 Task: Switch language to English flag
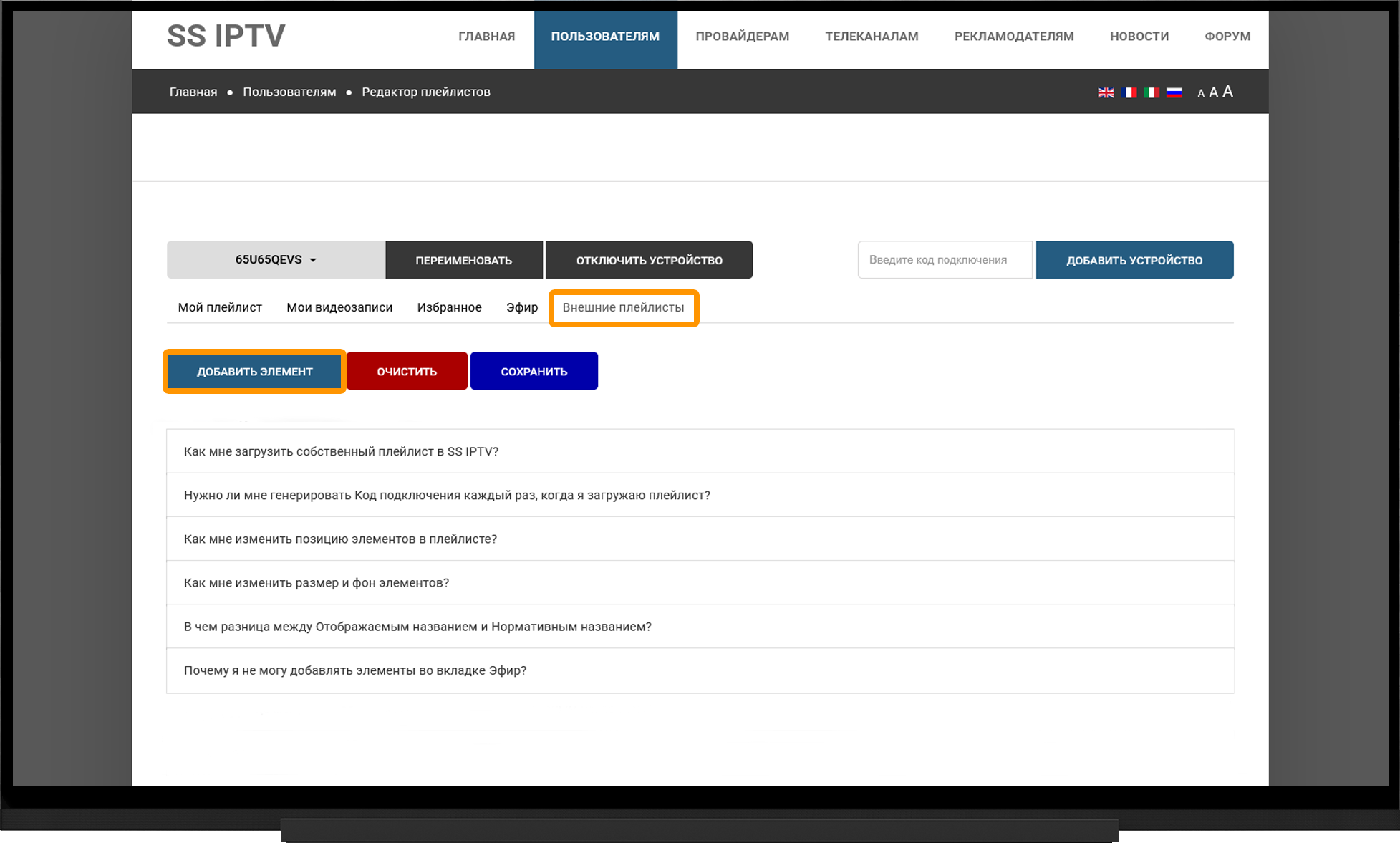(x=1106, y=92)
